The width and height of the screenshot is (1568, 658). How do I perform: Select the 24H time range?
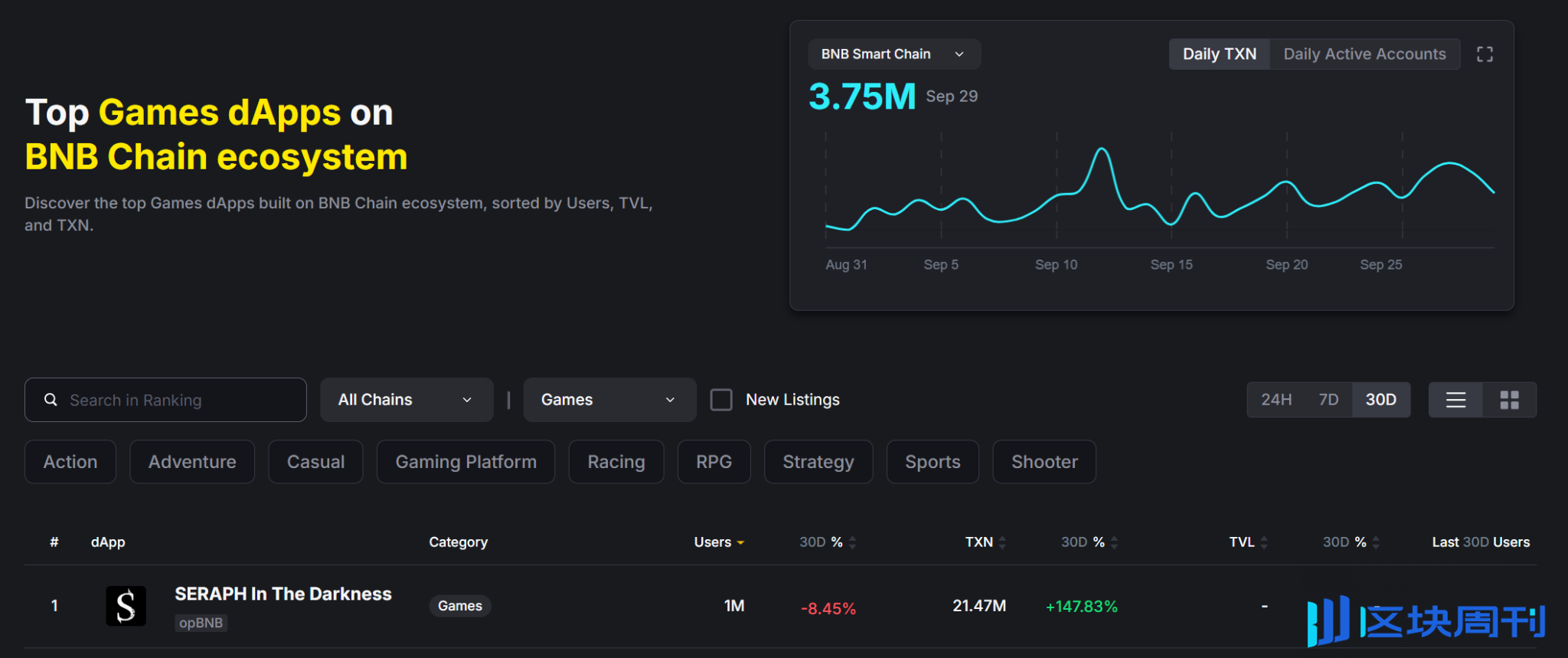(x=1276, y=400)
